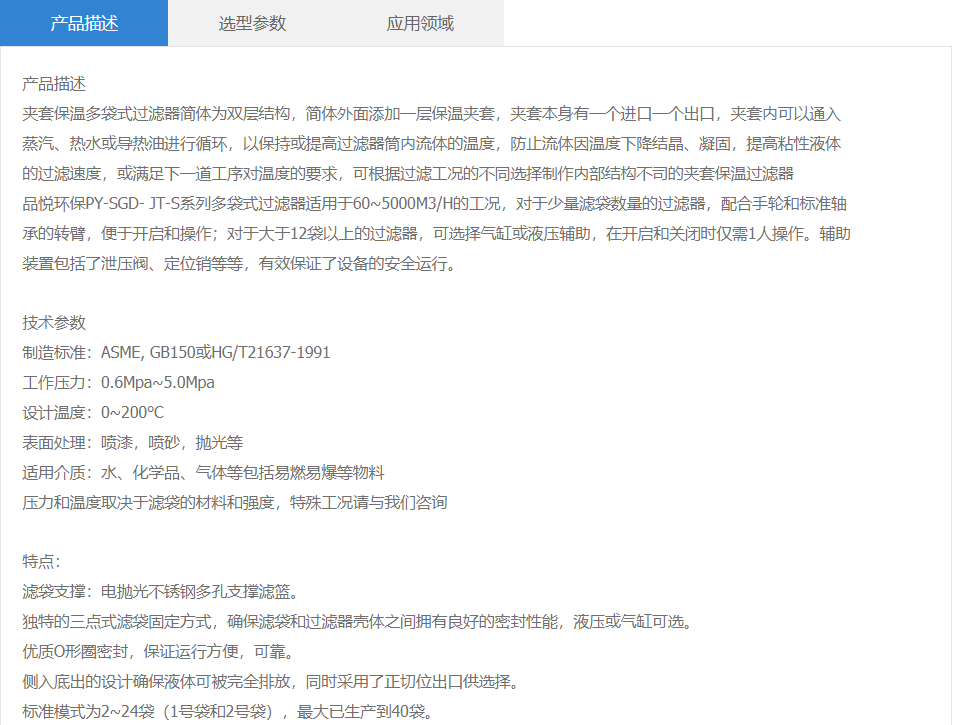Image resolution: width=954 pixels, height=725 pixels.
Task: Click the 技术参数 heading
Action: coord(54,322)
